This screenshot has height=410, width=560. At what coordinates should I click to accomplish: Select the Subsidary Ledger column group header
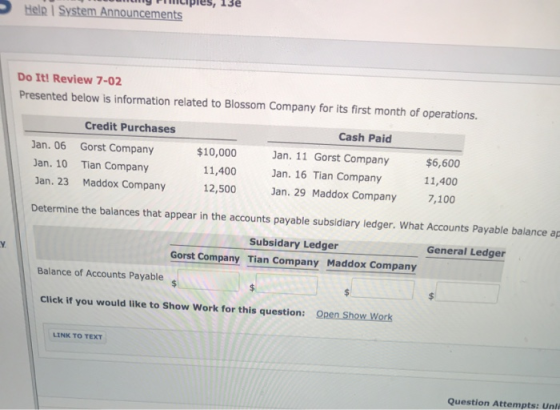[x=294, y=244]
